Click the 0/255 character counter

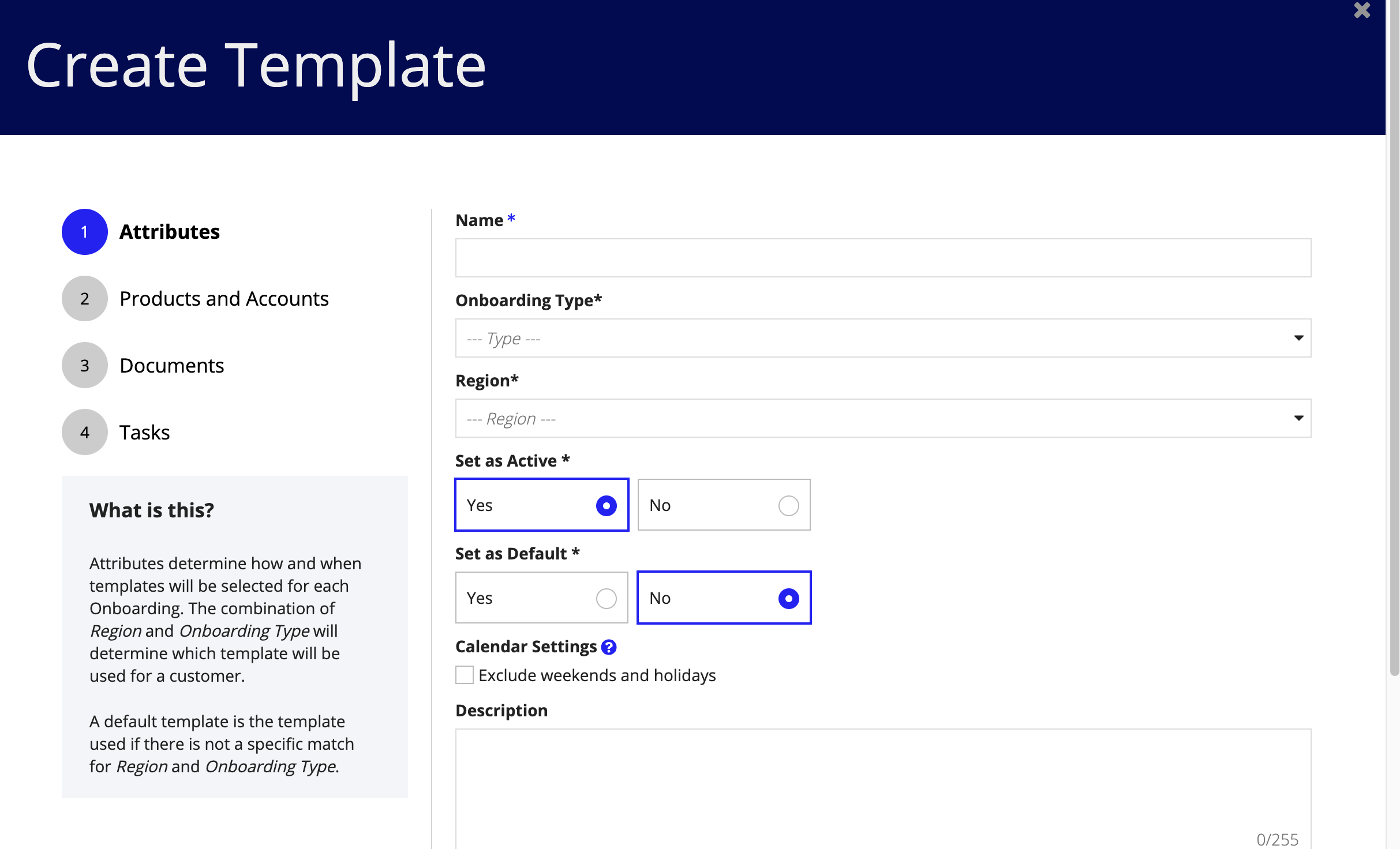(1277, 839)
